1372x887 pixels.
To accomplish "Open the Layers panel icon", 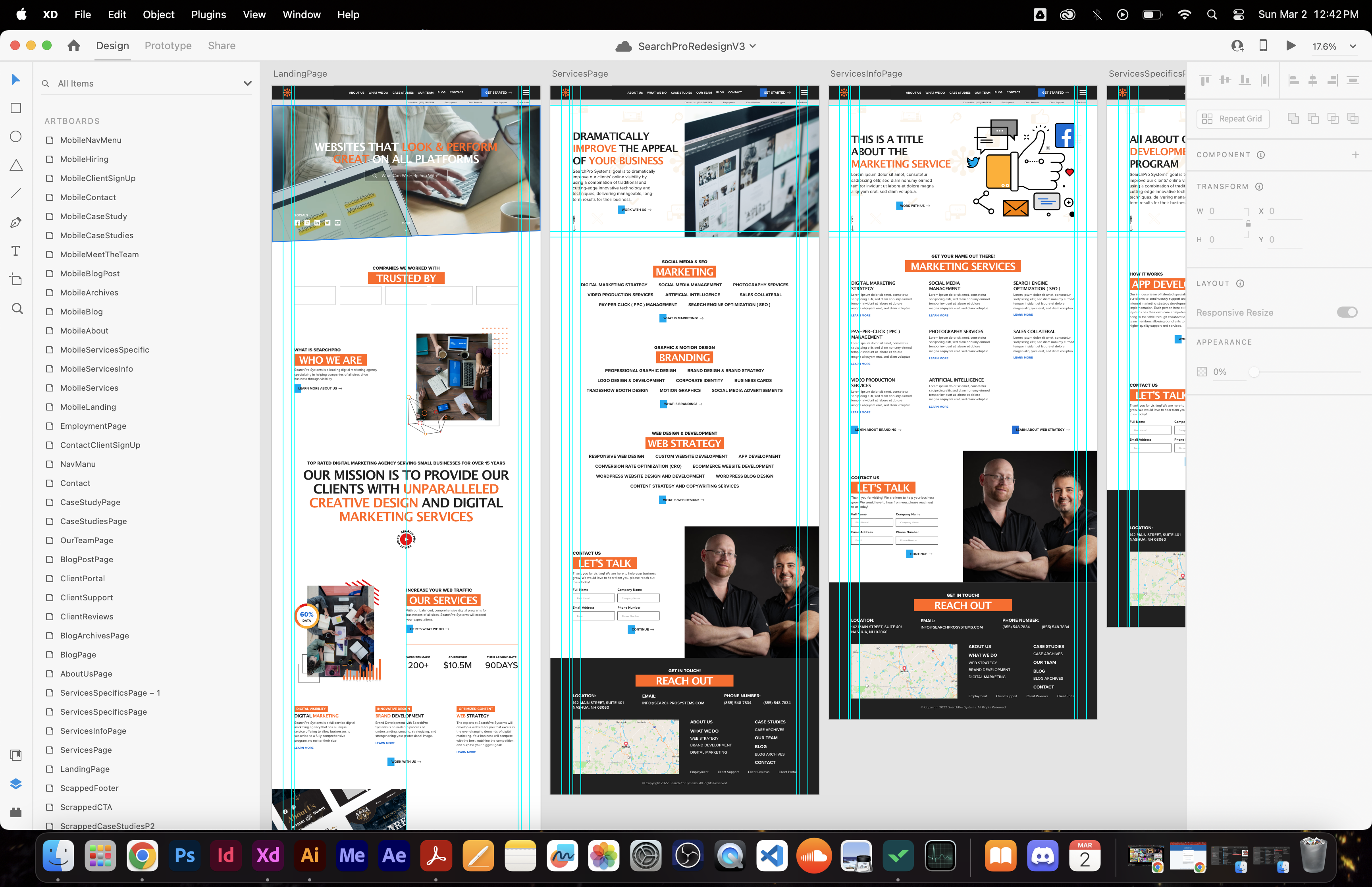I will coord(16,783).
